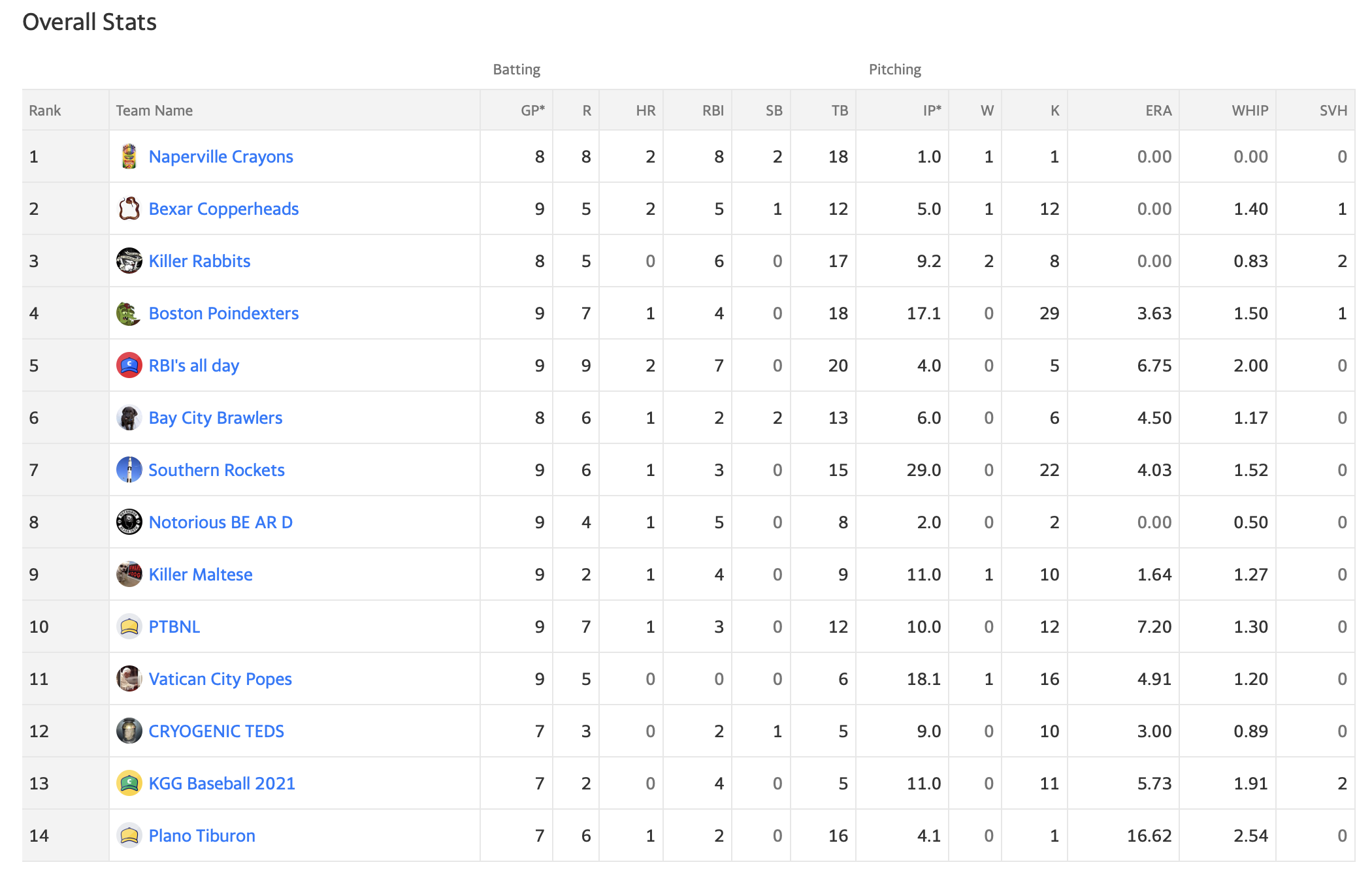Image resolution: width=1372 pixels, height=875 pixels.
Task: Click the Boston Poindexters mascot icon
Action: 129,313
